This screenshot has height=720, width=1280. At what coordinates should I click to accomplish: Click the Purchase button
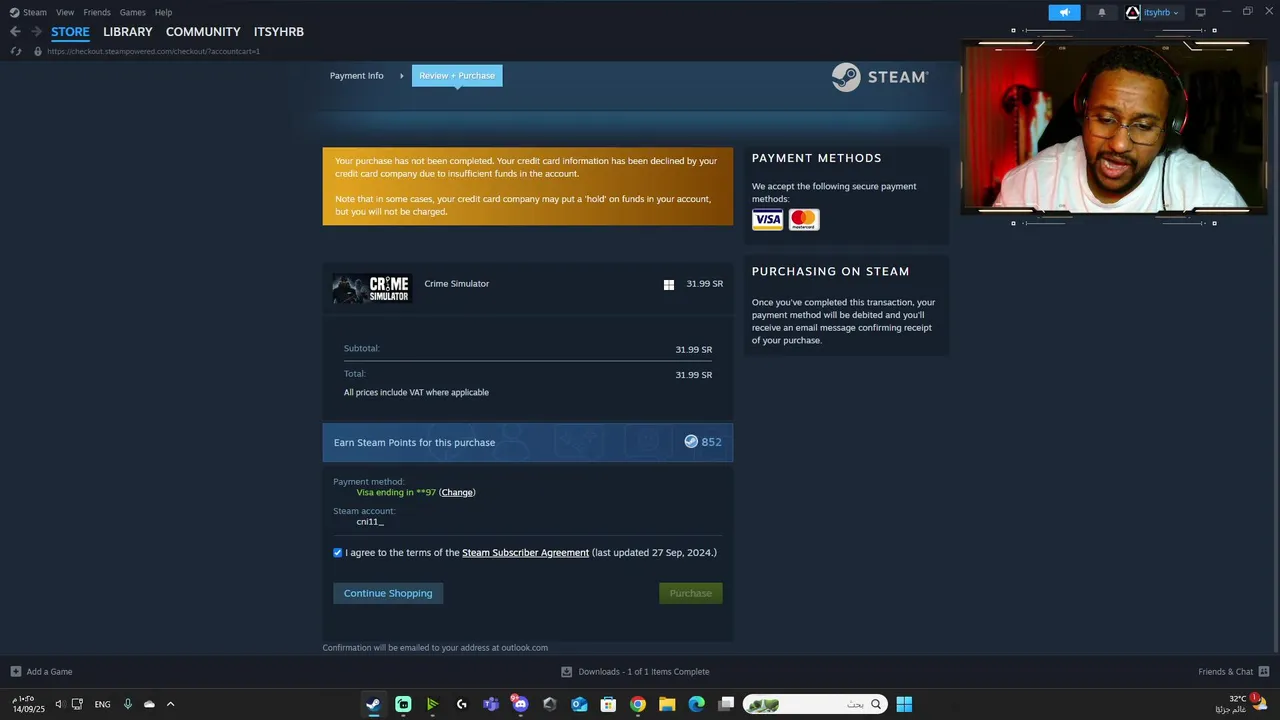click(x=691, y=594)
